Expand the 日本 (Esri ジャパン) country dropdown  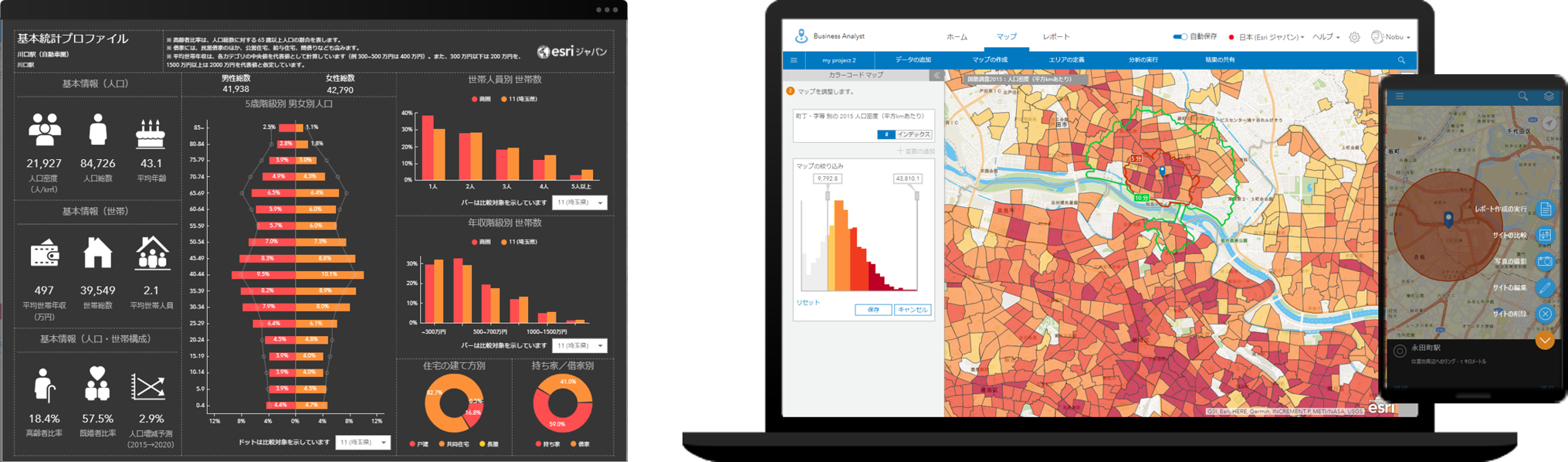coord(1271,37)
